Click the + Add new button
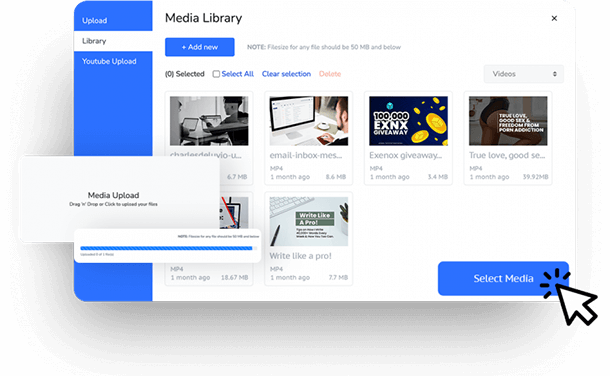The image size is (610, 376). (x=200, y=47)
